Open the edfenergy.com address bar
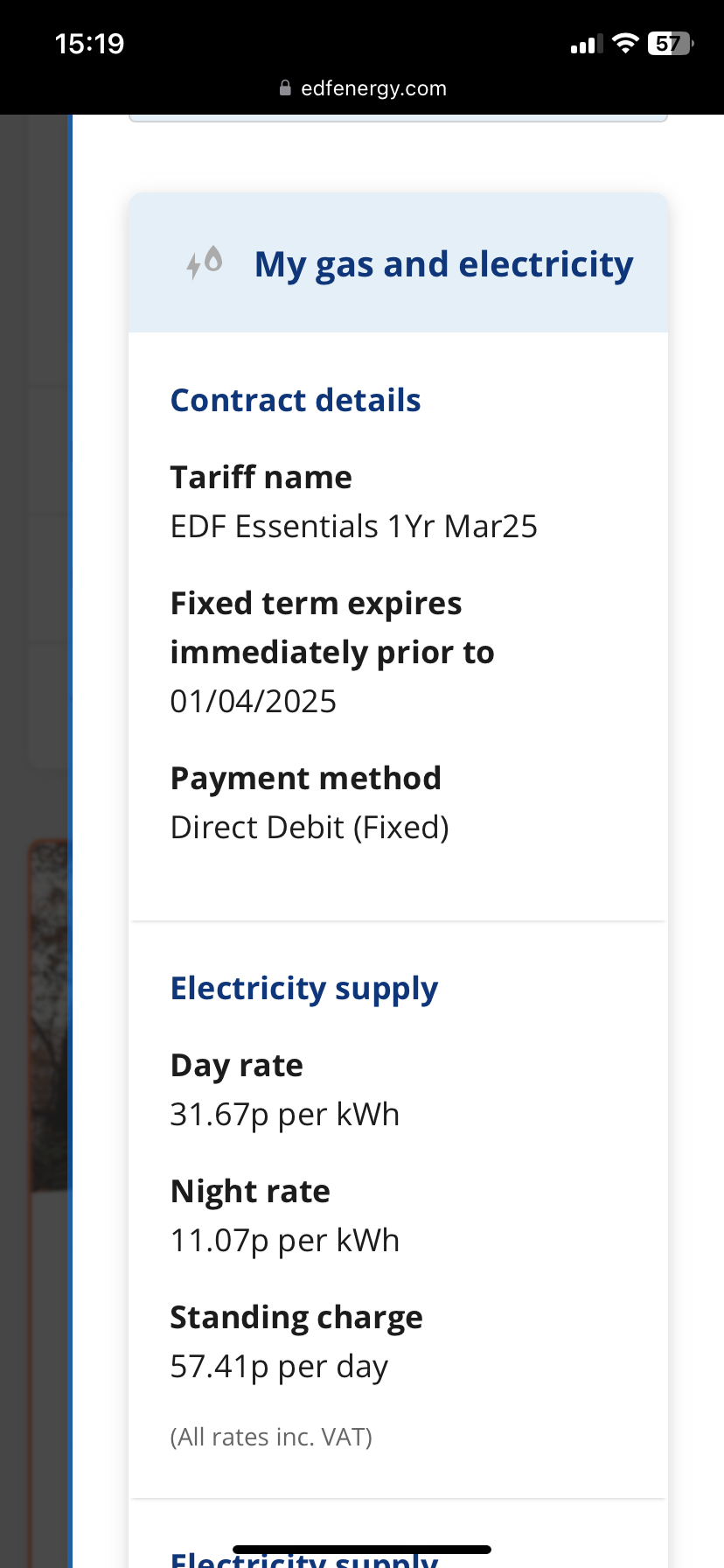This screenshot has width=724, height=1568. [x=362, y=87]
